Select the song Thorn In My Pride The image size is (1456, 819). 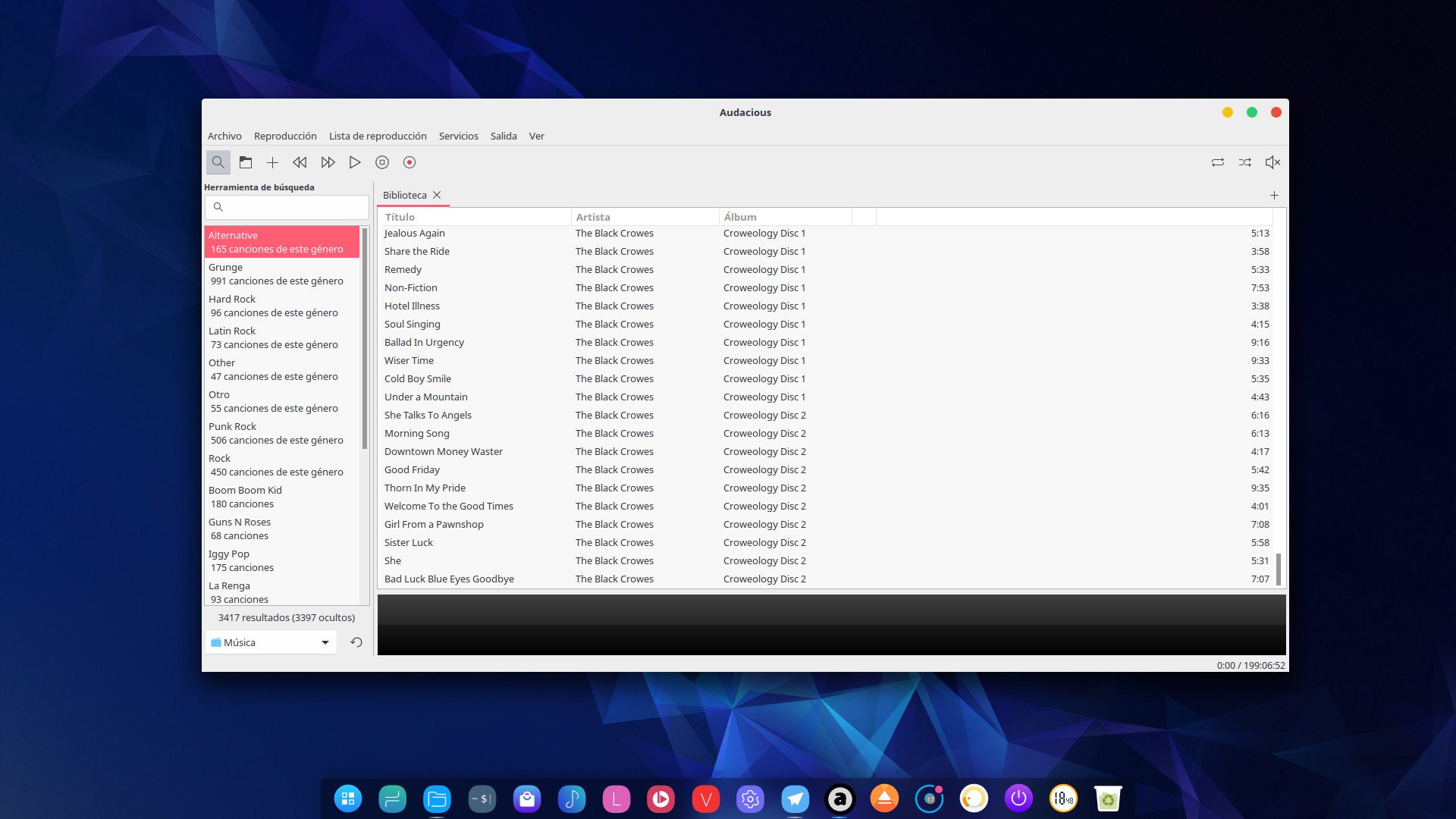827,488
